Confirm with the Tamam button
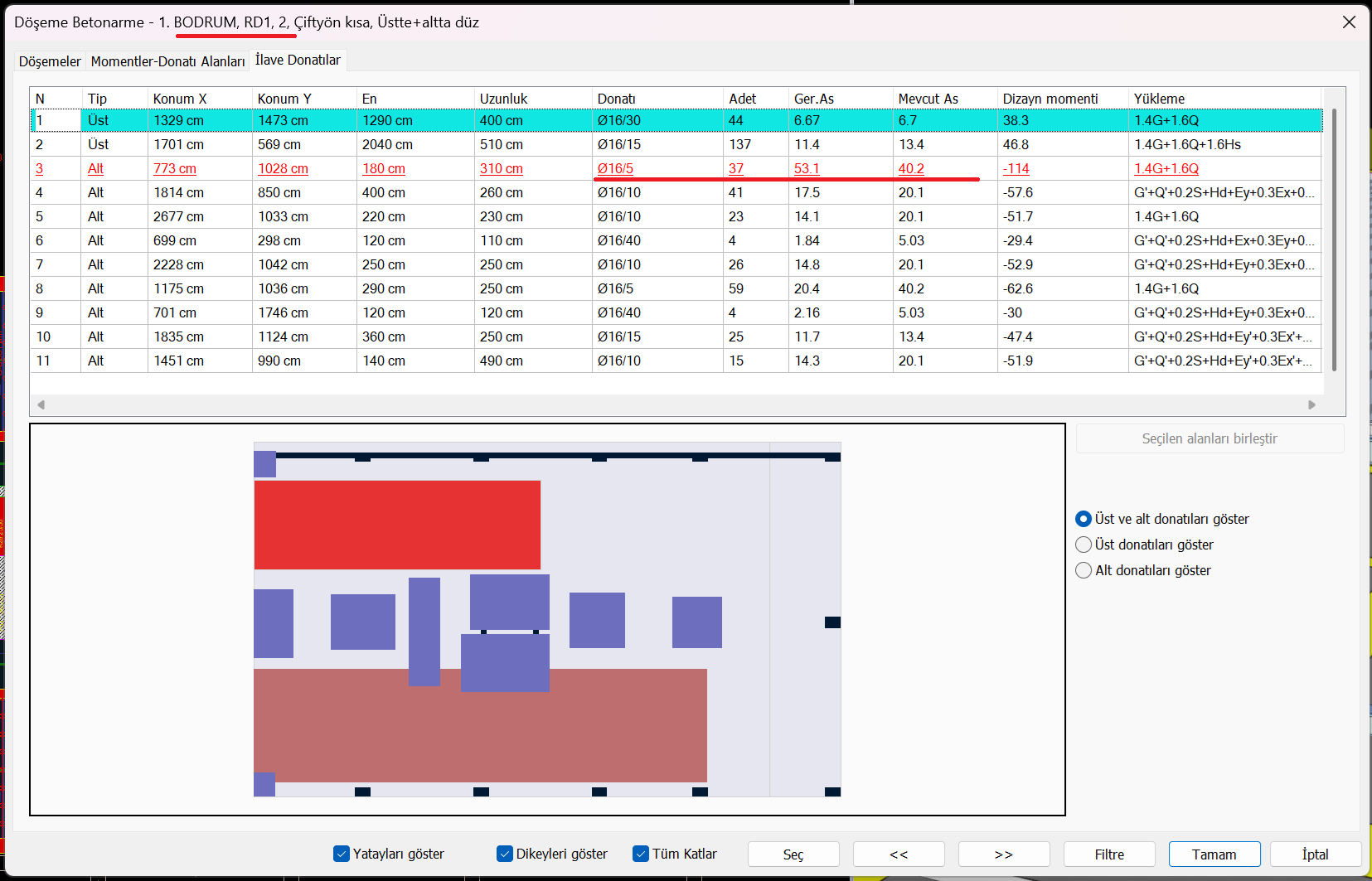1372x881 pixels. (1214, 854)
